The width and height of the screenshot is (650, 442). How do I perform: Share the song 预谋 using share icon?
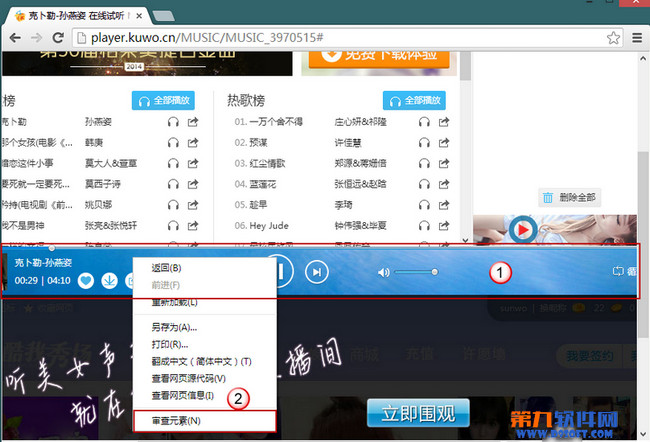pos(443,142)
